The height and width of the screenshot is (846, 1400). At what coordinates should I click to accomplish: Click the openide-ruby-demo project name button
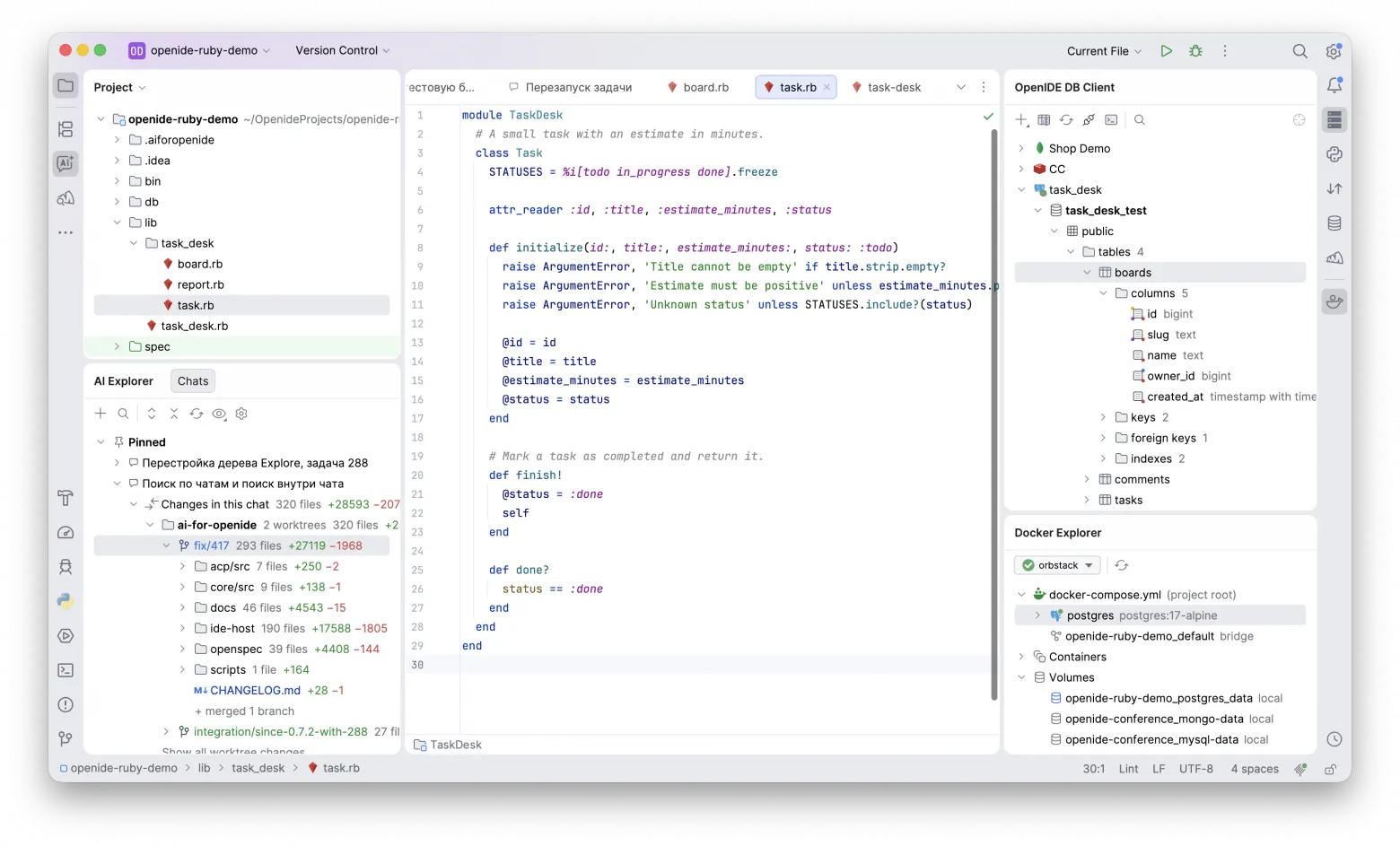(x=199, y=50)
